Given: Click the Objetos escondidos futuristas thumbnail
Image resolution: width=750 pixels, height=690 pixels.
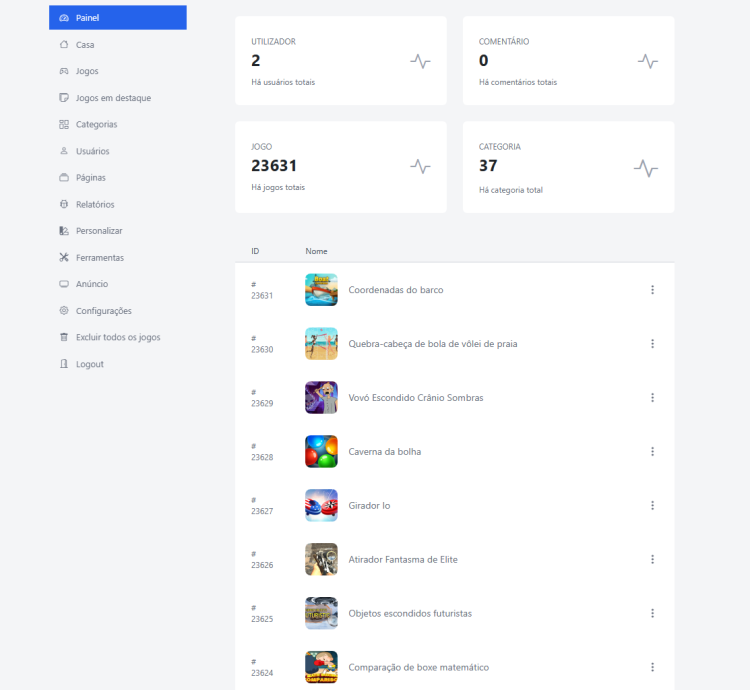Looking at the screenshot, I should click(x=321, y=613).
